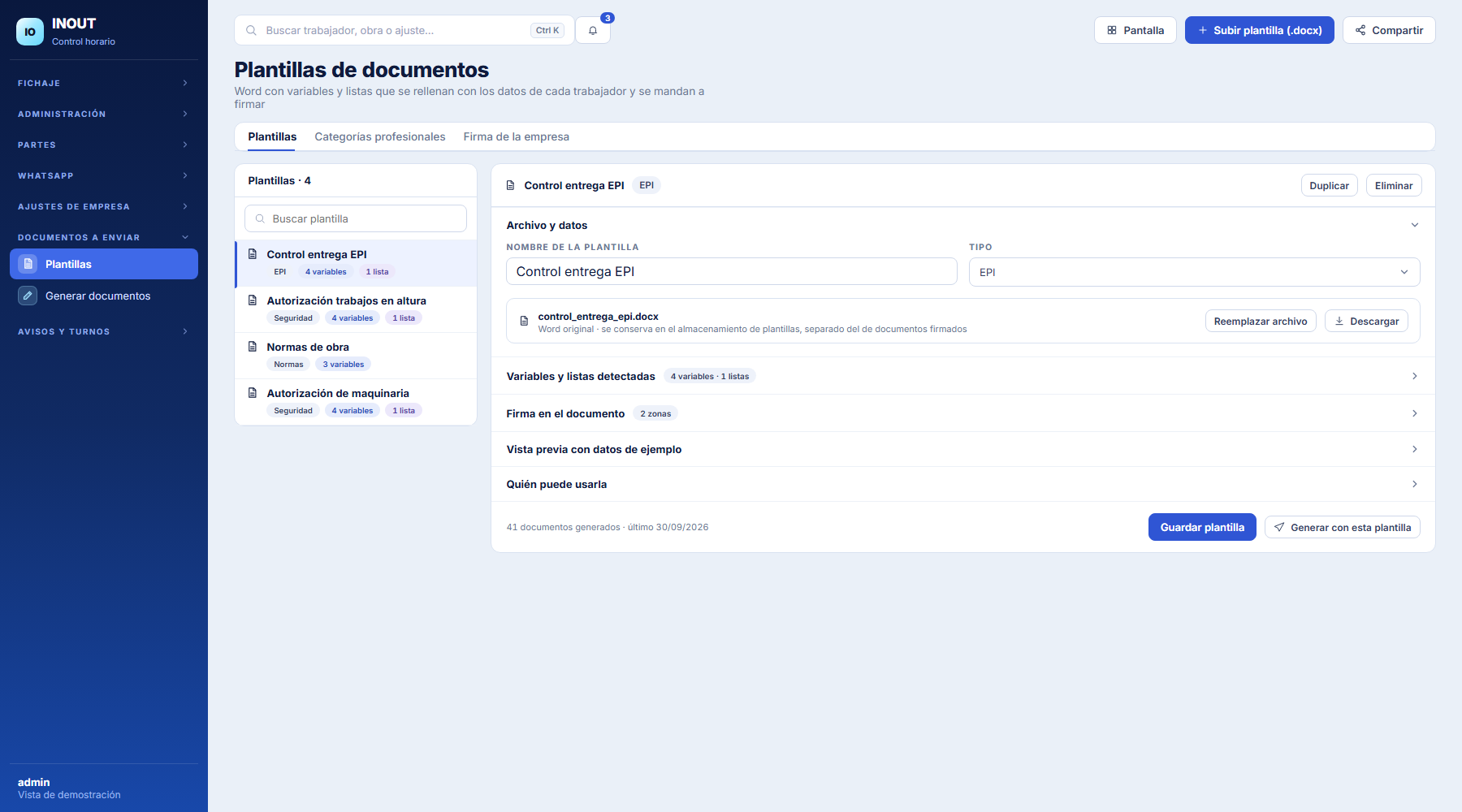Viewport: 1462px width, 812px height.
Task: Expand Vista previa con datos de ejemplo
Action: point(962,449)
